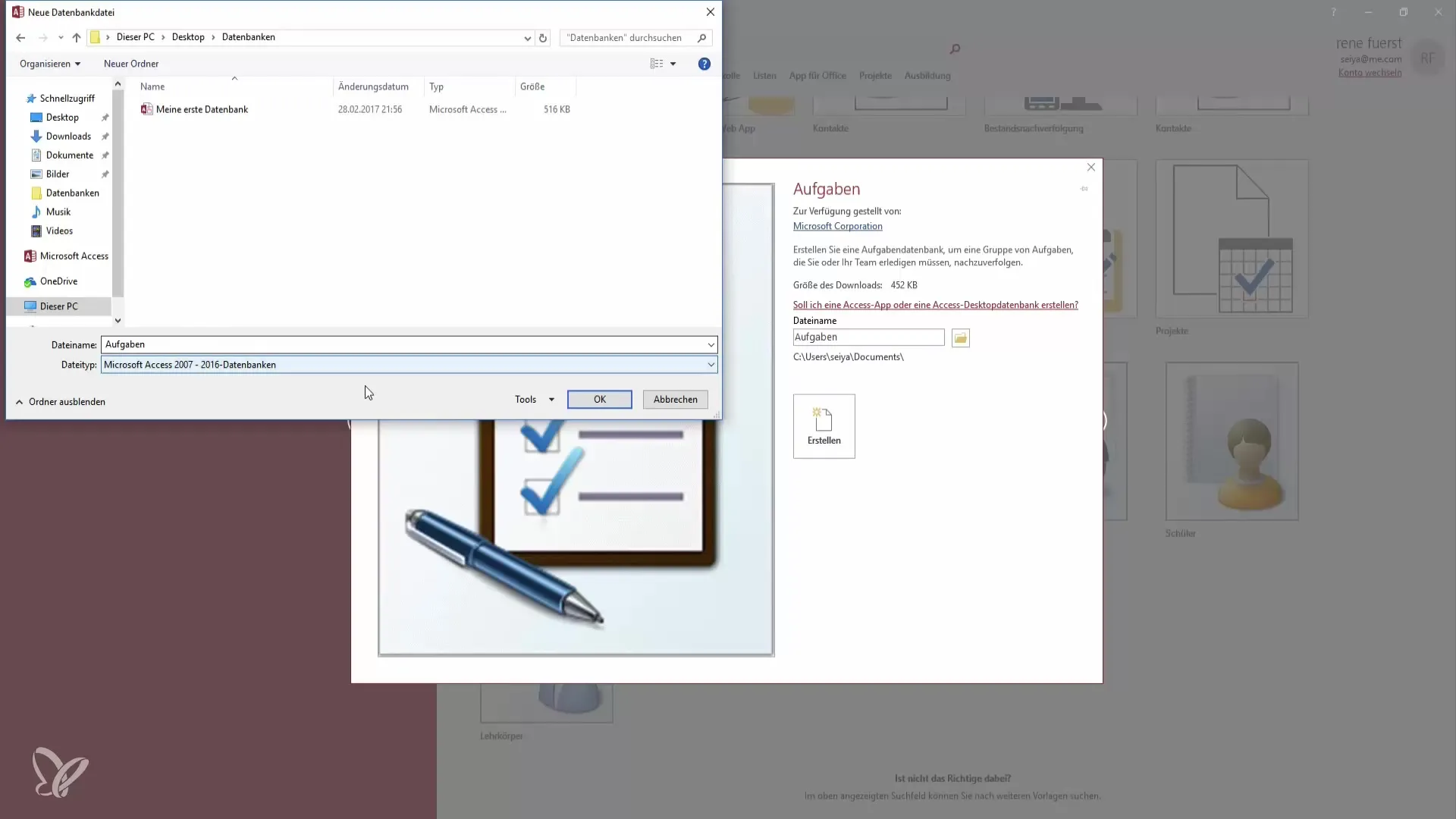Select Dieser PC in the navigation pane

58,306
